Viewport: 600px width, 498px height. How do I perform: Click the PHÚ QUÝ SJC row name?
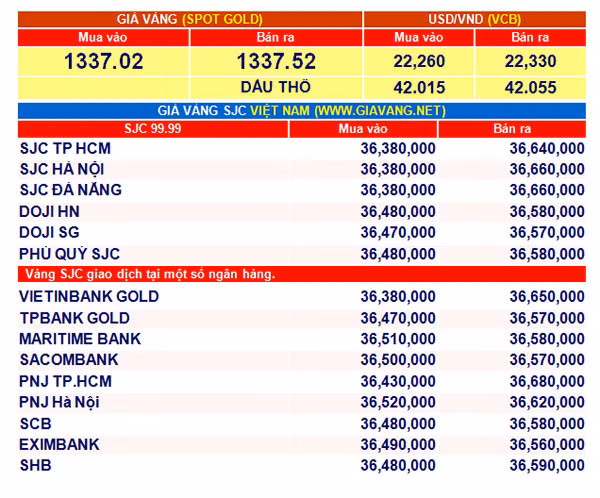pos(70,254)
